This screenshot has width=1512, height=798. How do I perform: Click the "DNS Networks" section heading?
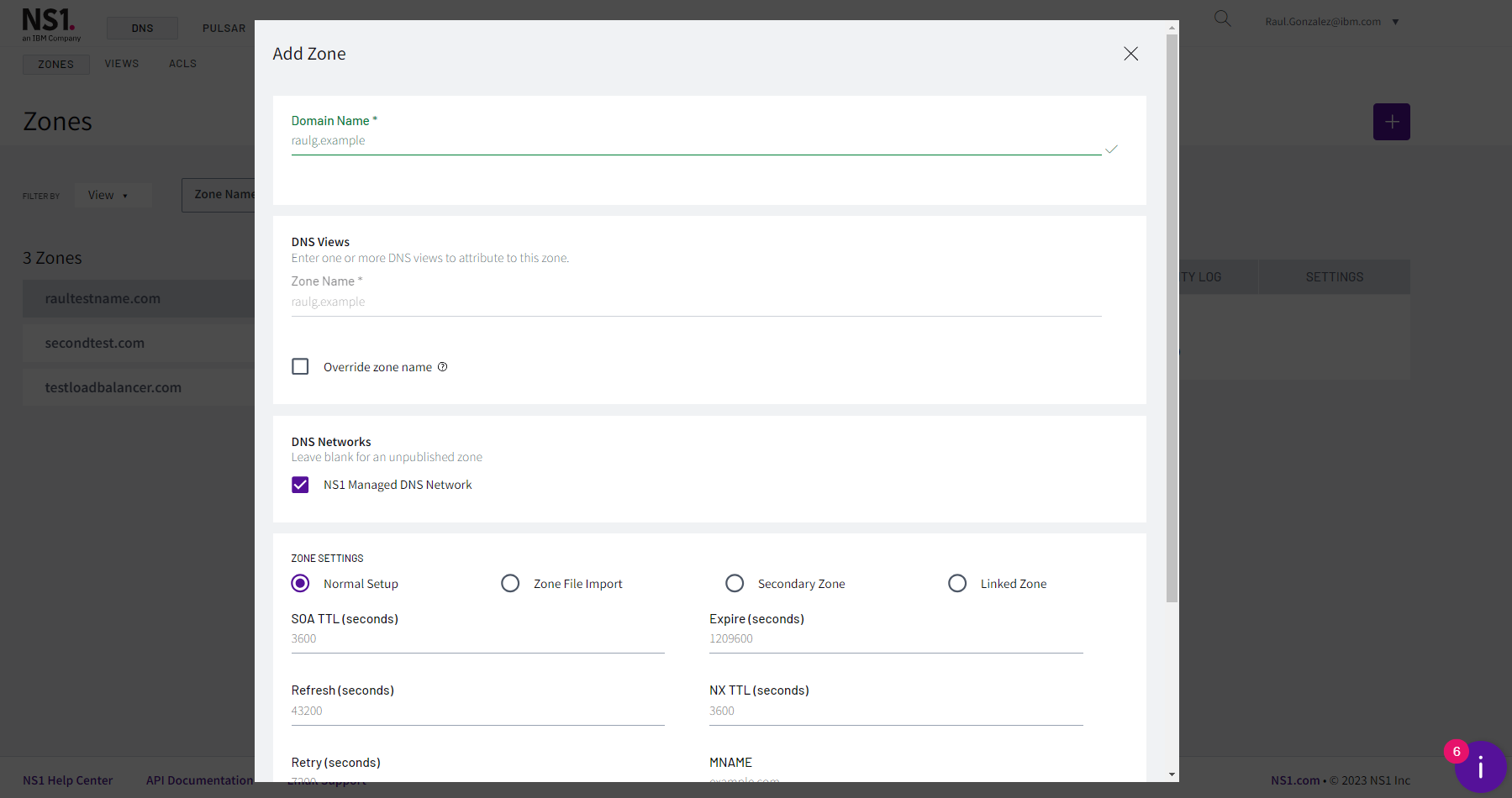coord(331,442)
